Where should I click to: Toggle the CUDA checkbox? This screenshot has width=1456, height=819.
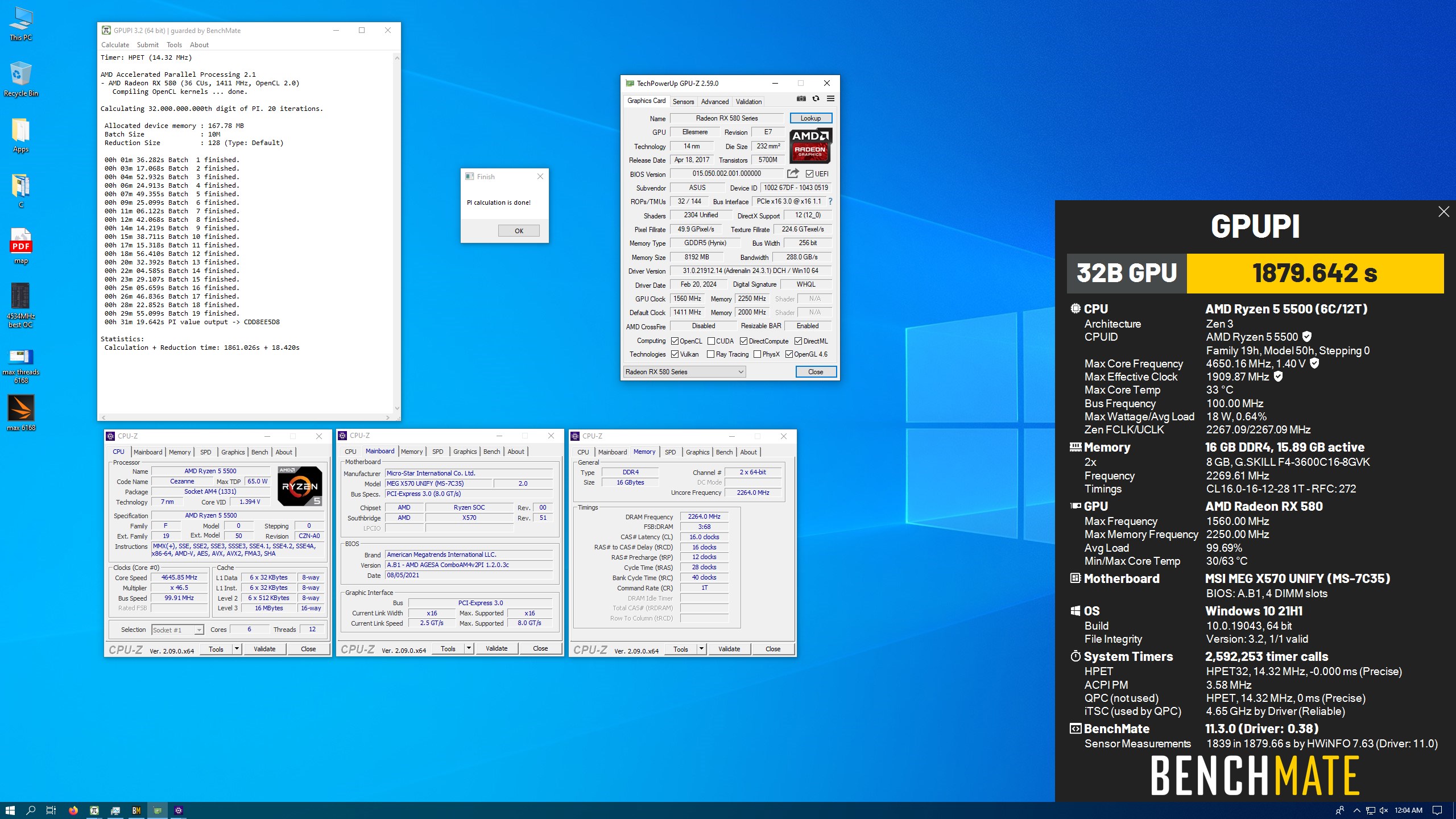711,341
